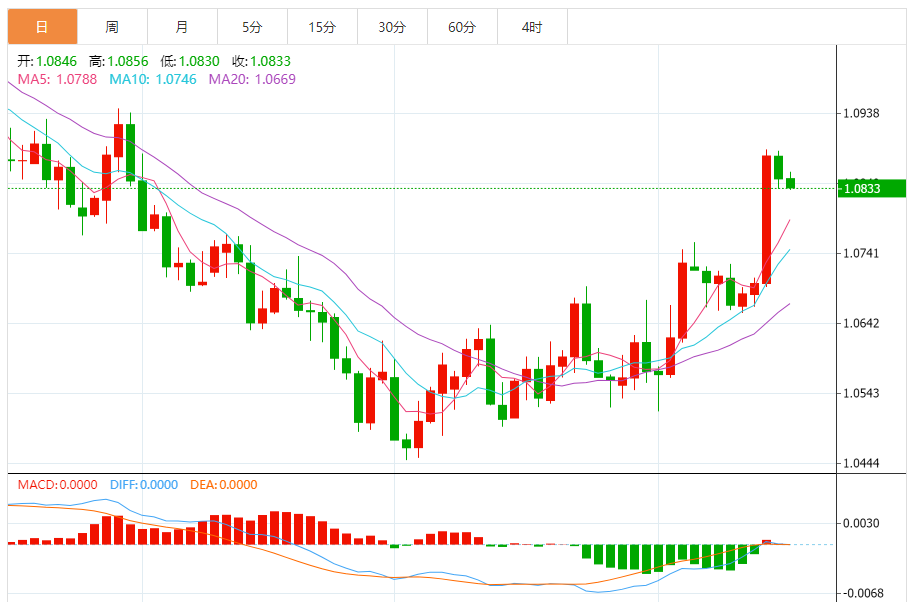Switch to the 周 weekly tab
Screen dimensions: 912x602
112,27
